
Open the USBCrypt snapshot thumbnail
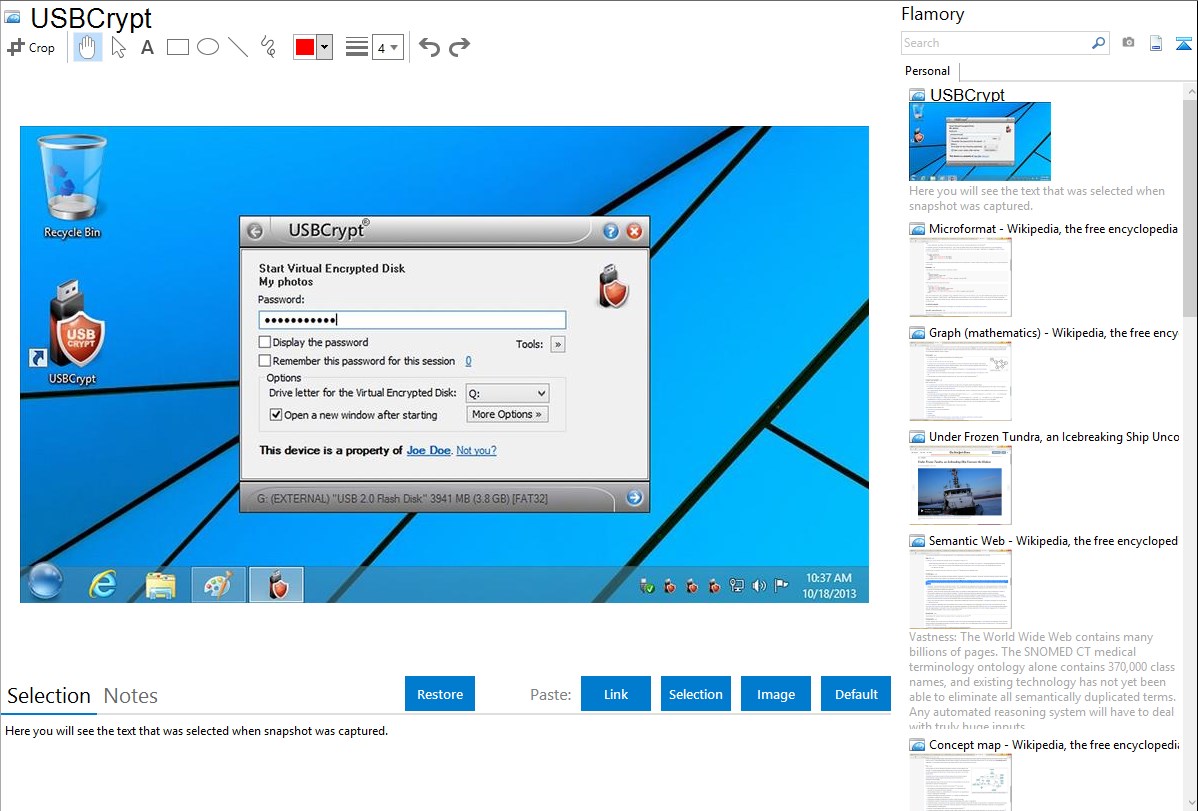pyautogui.click(x=979, y=141)
